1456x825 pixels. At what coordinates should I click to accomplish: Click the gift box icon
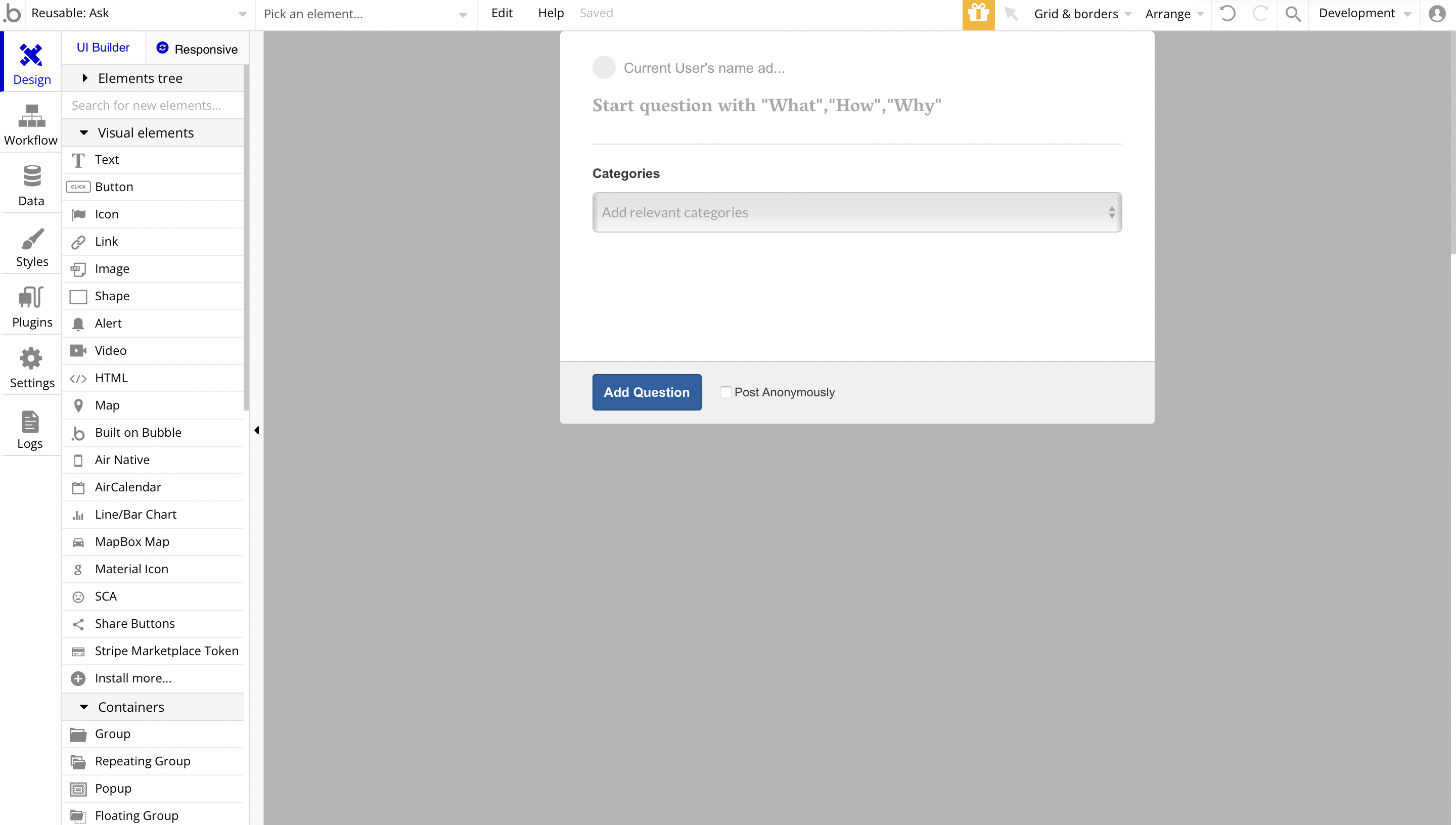978,14
